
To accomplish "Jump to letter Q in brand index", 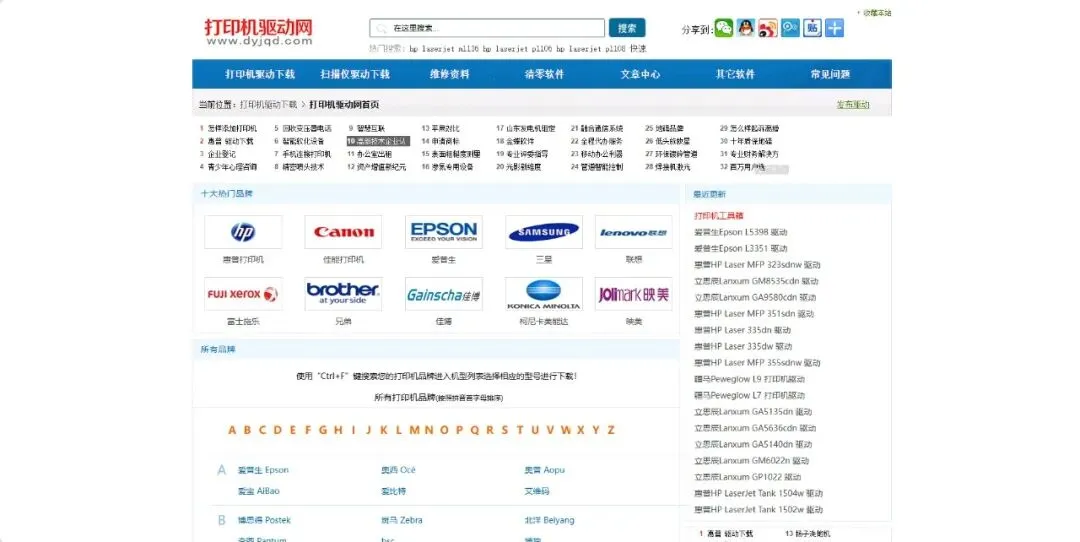I will pos(475,430).
